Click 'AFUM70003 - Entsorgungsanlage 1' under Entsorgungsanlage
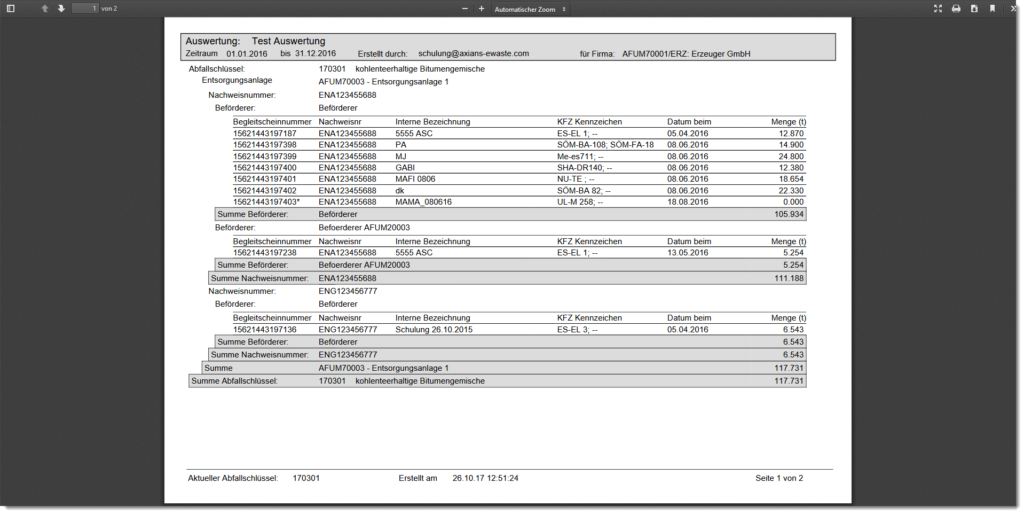The image size is (1024, 514). (383, 82)
